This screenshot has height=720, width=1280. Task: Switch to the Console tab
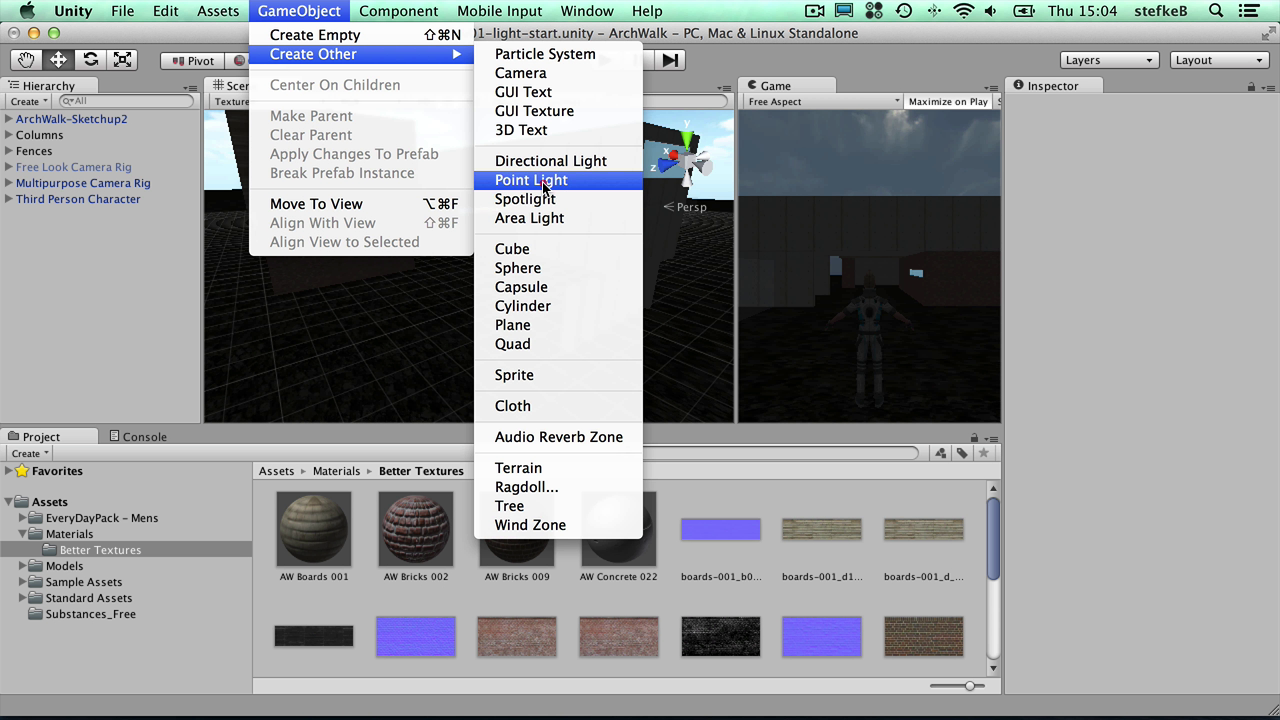tap(138, 437)
